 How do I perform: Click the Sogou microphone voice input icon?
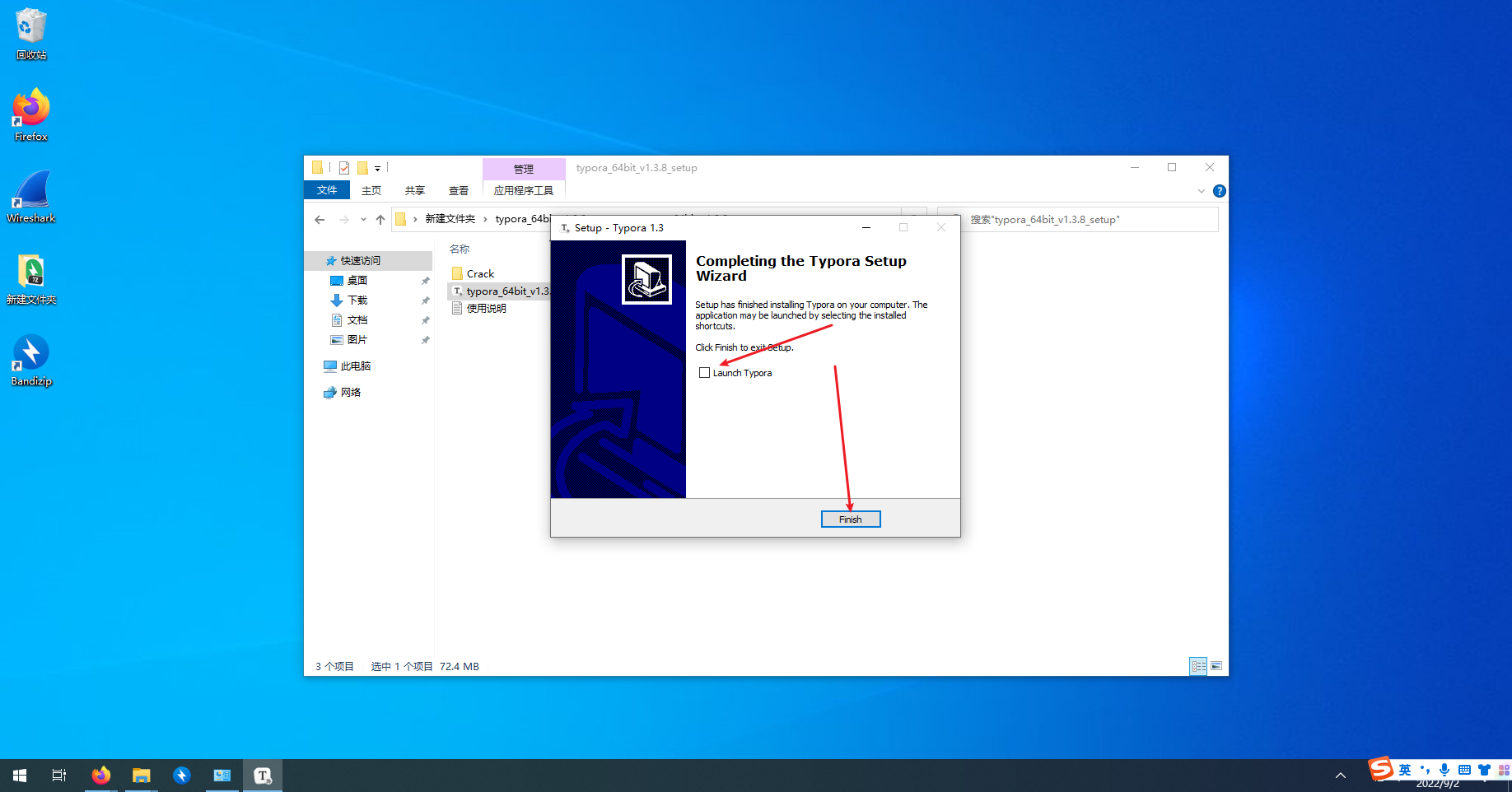(x=1444, y=770)
